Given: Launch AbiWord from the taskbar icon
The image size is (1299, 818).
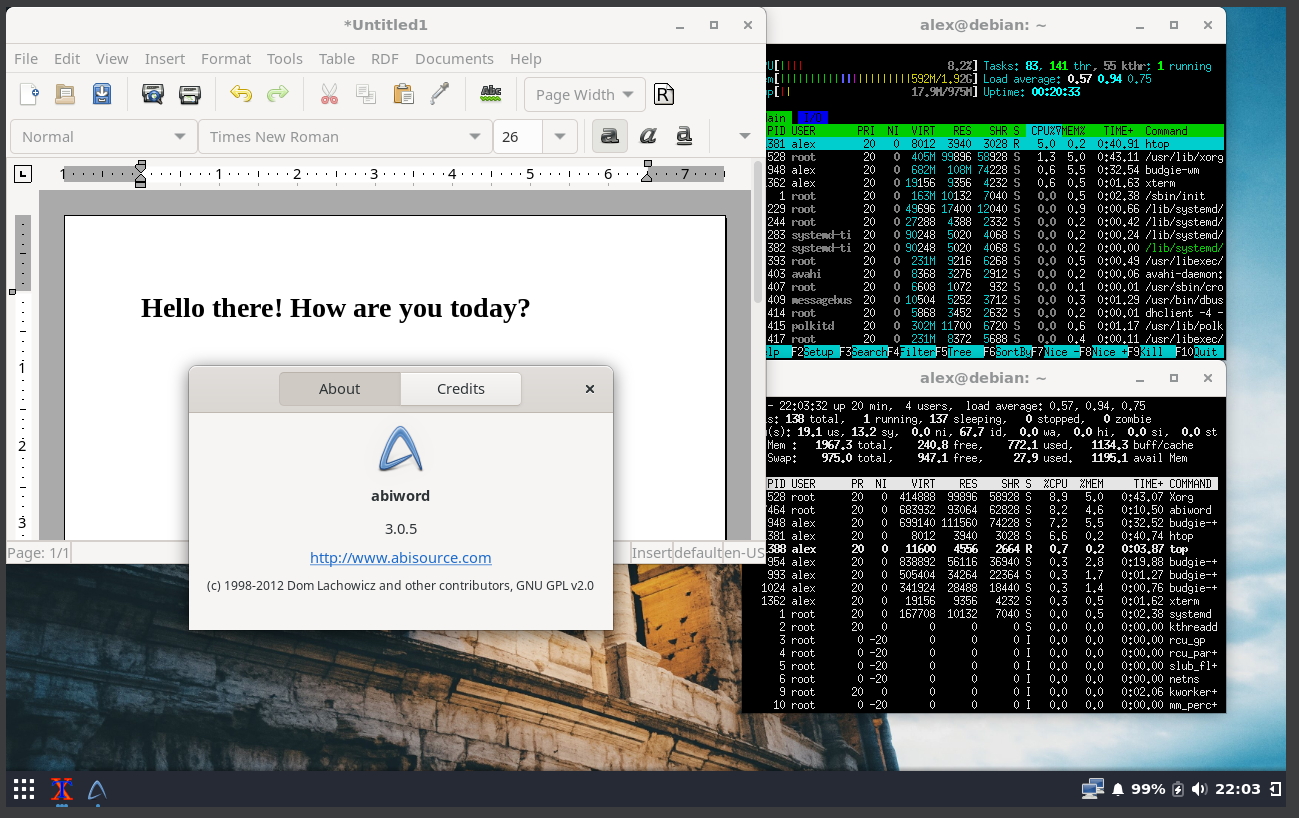Looking at the screenshot, I should [95, 790].
